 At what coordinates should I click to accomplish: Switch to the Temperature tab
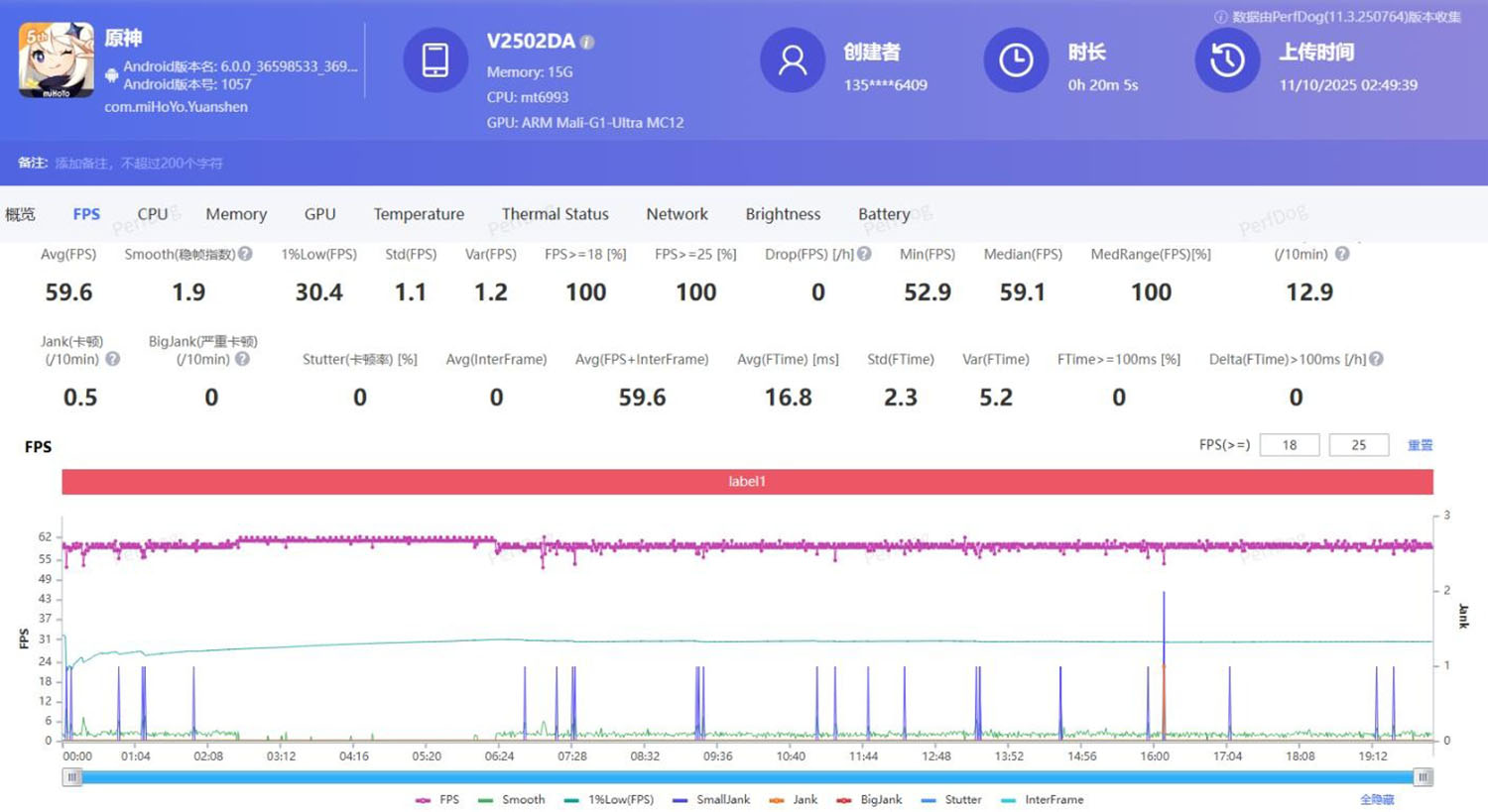pos(419,214)
